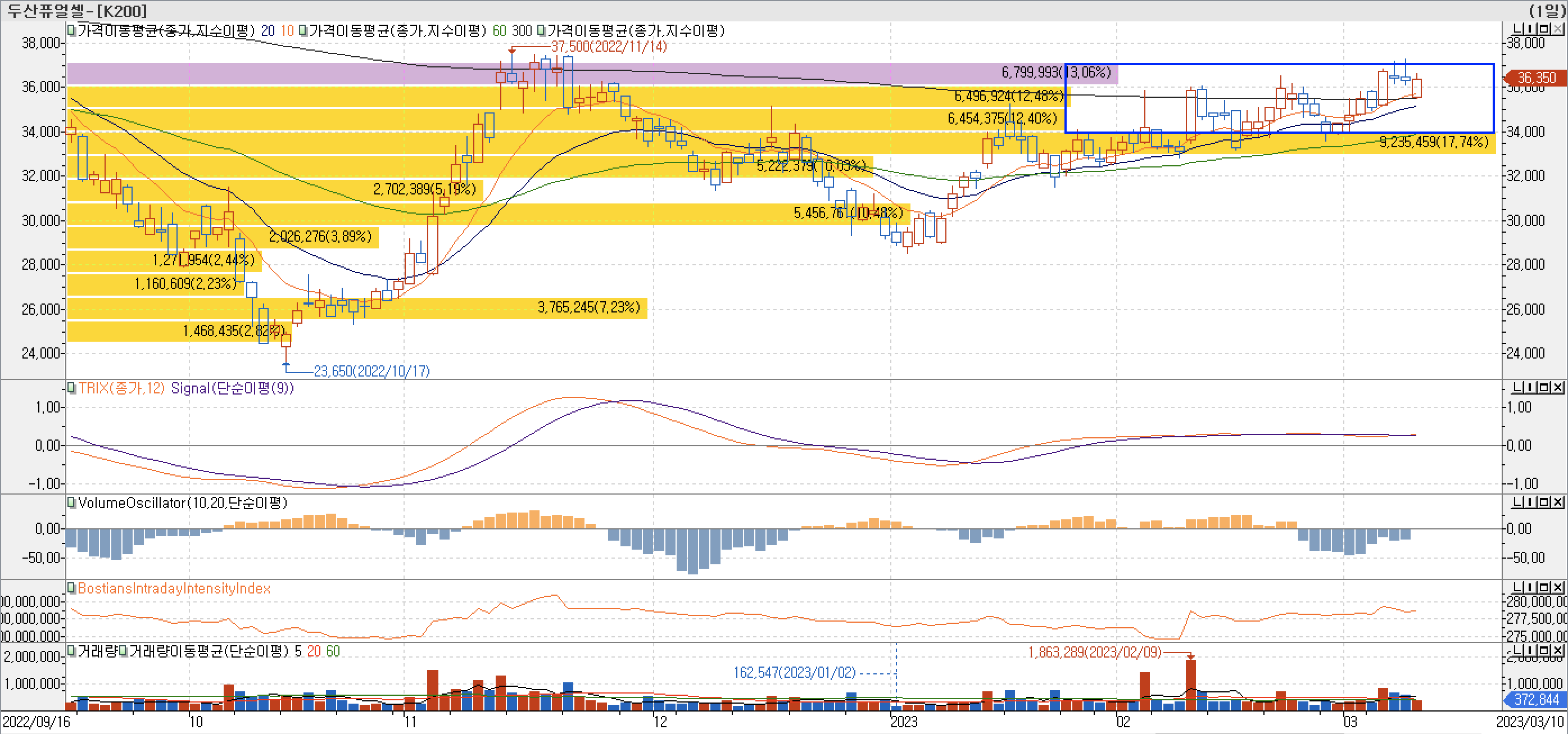Click the L-shaped icon on VolumeOscillator panel
The image size is (1568, 734).
(x=1518, y=502)
